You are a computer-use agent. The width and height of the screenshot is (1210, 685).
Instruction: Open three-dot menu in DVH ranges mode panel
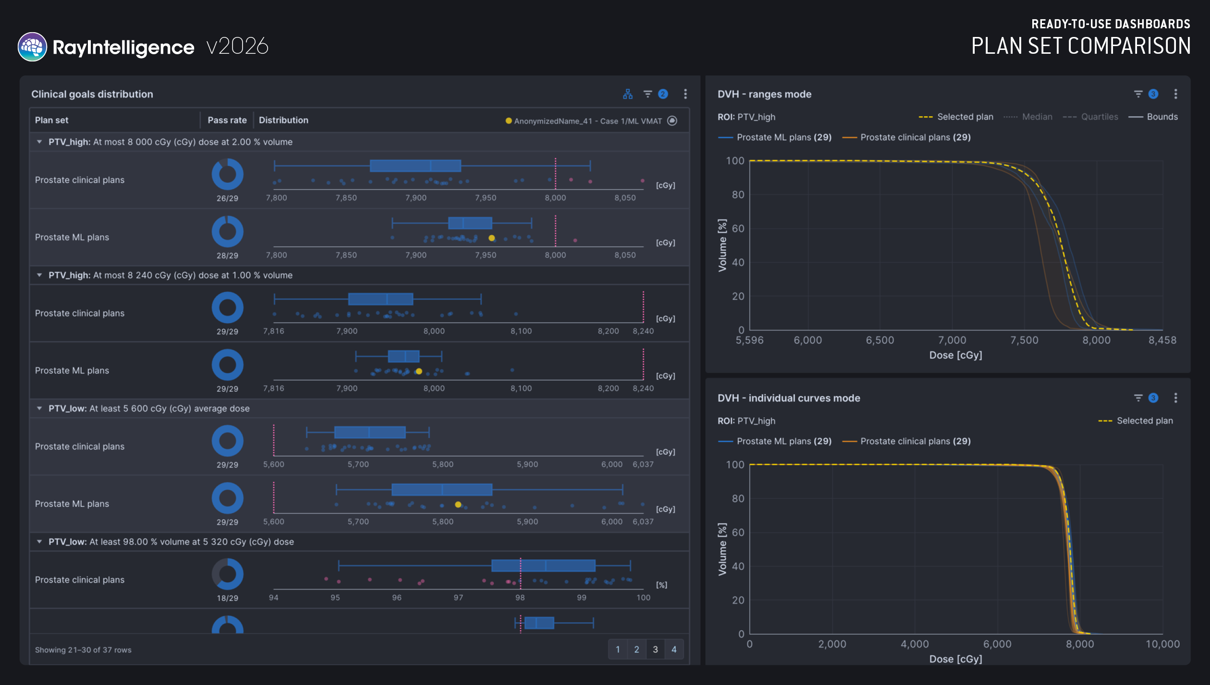coord(1176,94)
